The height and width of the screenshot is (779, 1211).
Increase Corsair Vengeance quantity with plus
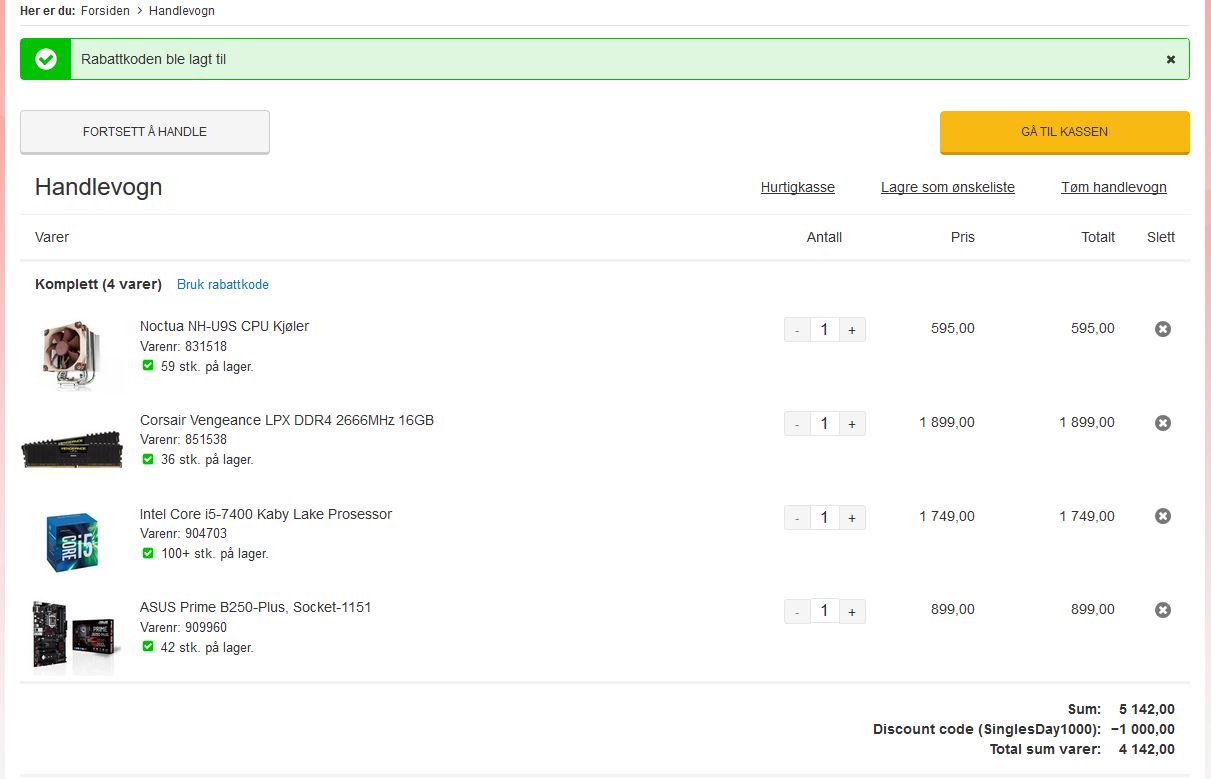852,424
